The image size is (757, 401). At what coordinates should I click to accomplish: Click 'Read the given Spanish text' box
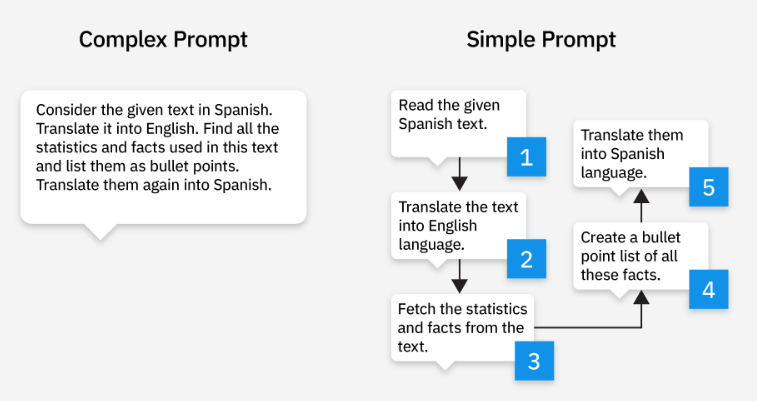(x=458, y=124)
